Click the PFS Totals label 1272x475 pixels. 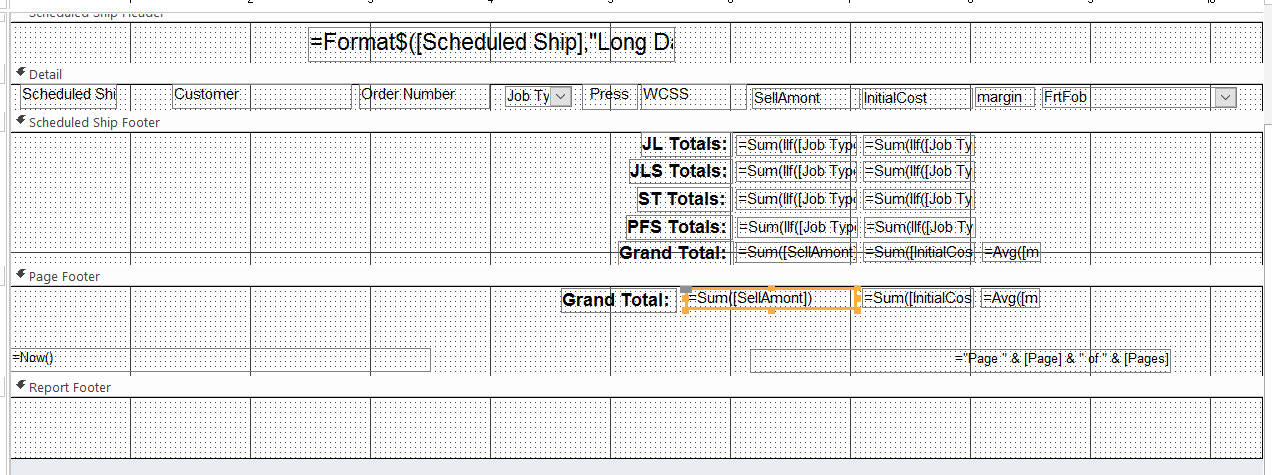tap(677, 227)
